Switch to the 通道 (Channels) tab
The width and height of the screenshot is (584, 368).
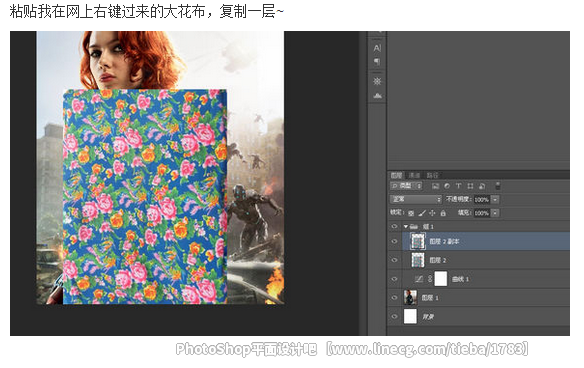414,175
